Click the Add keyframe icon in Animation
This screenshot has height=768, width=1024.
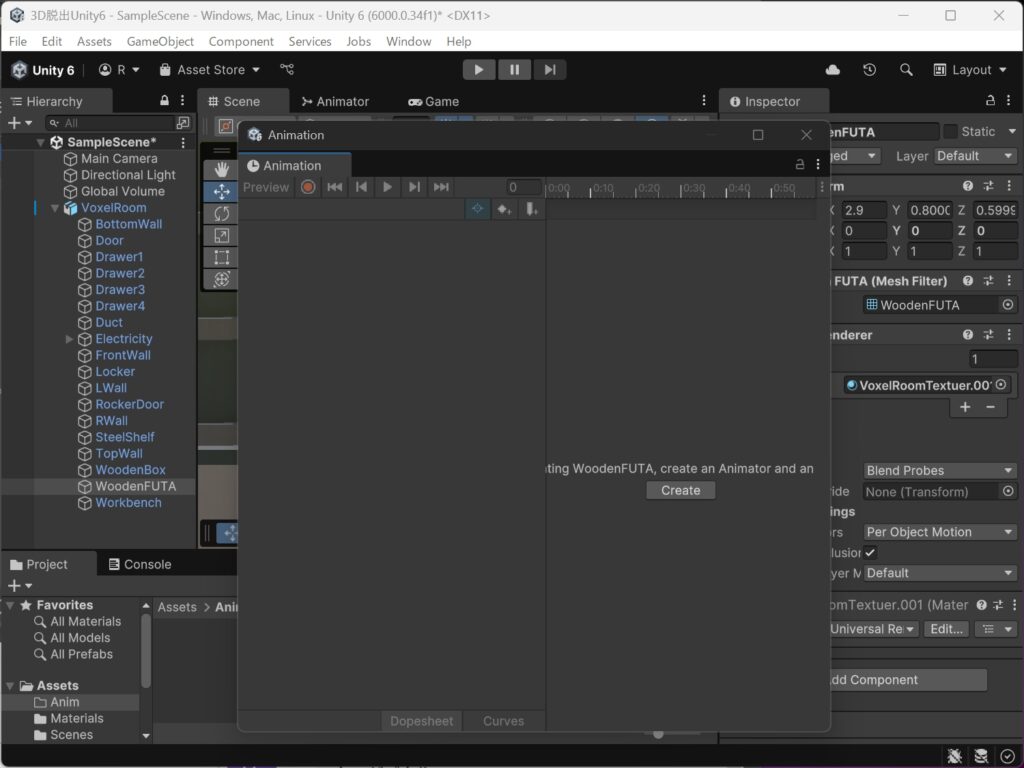(504, 209)
